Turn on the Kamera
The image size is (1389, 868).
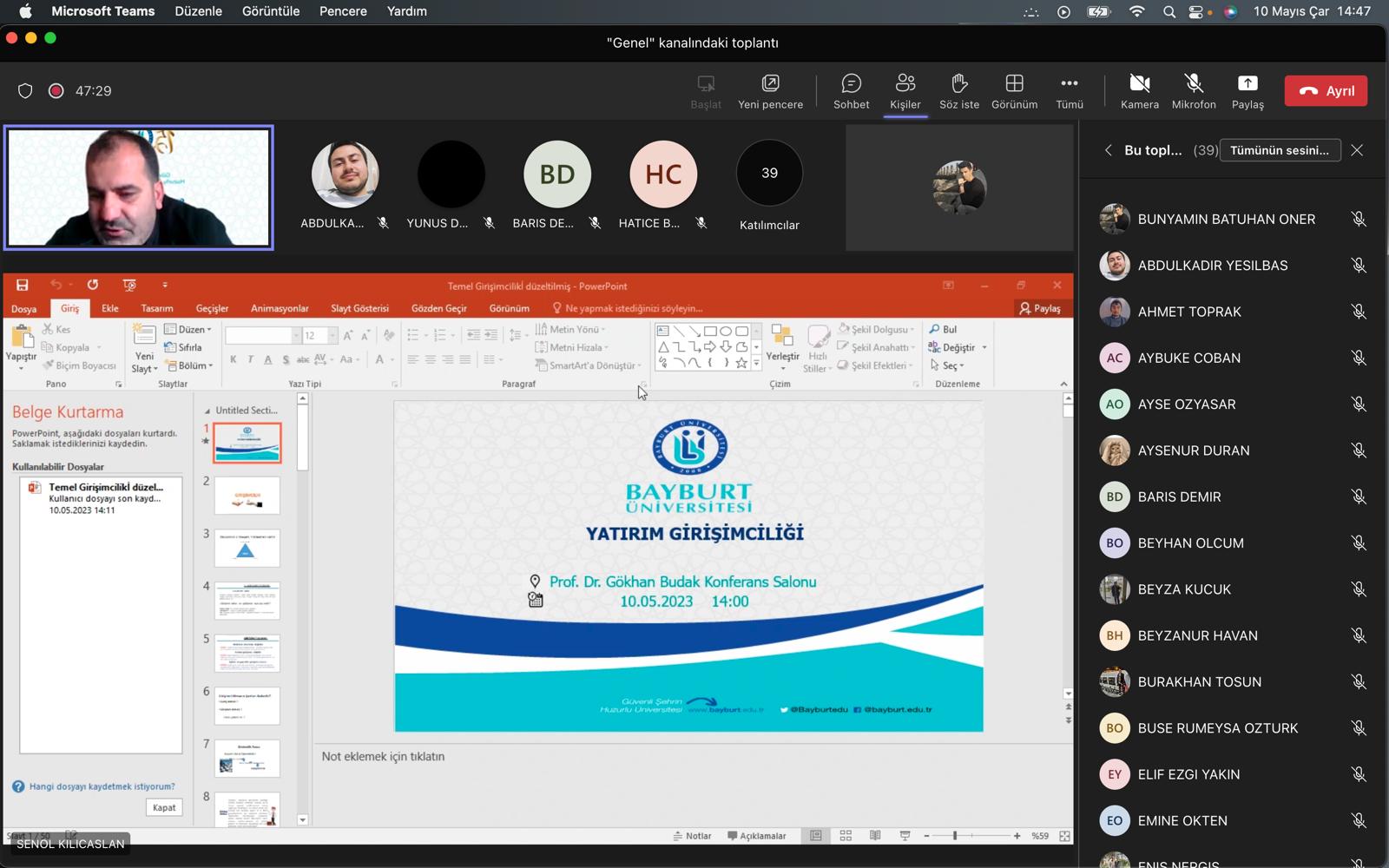1140,91
